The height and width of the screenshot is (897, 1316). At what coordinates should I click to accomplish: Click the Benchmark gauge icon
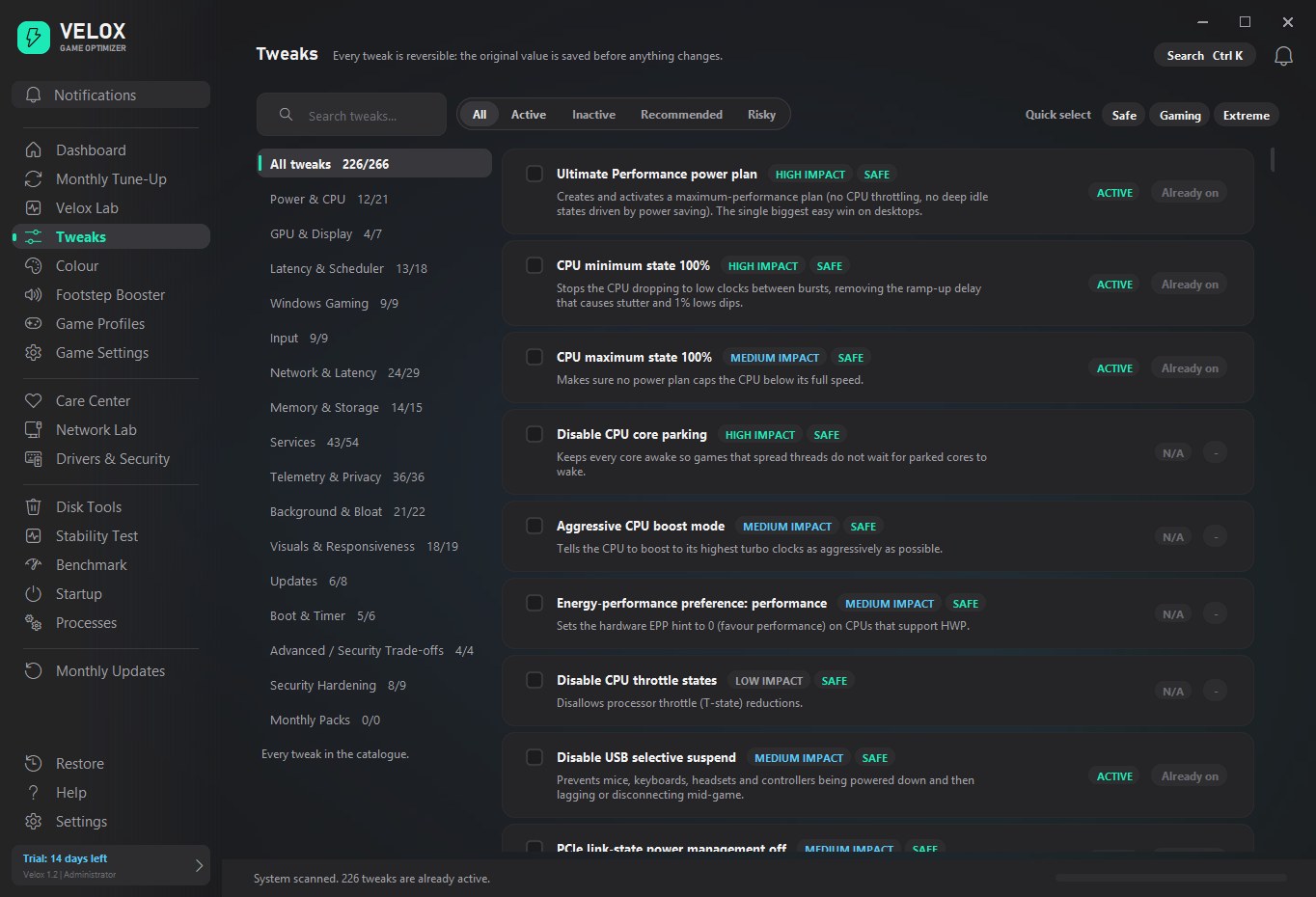(x=34, y=565)
